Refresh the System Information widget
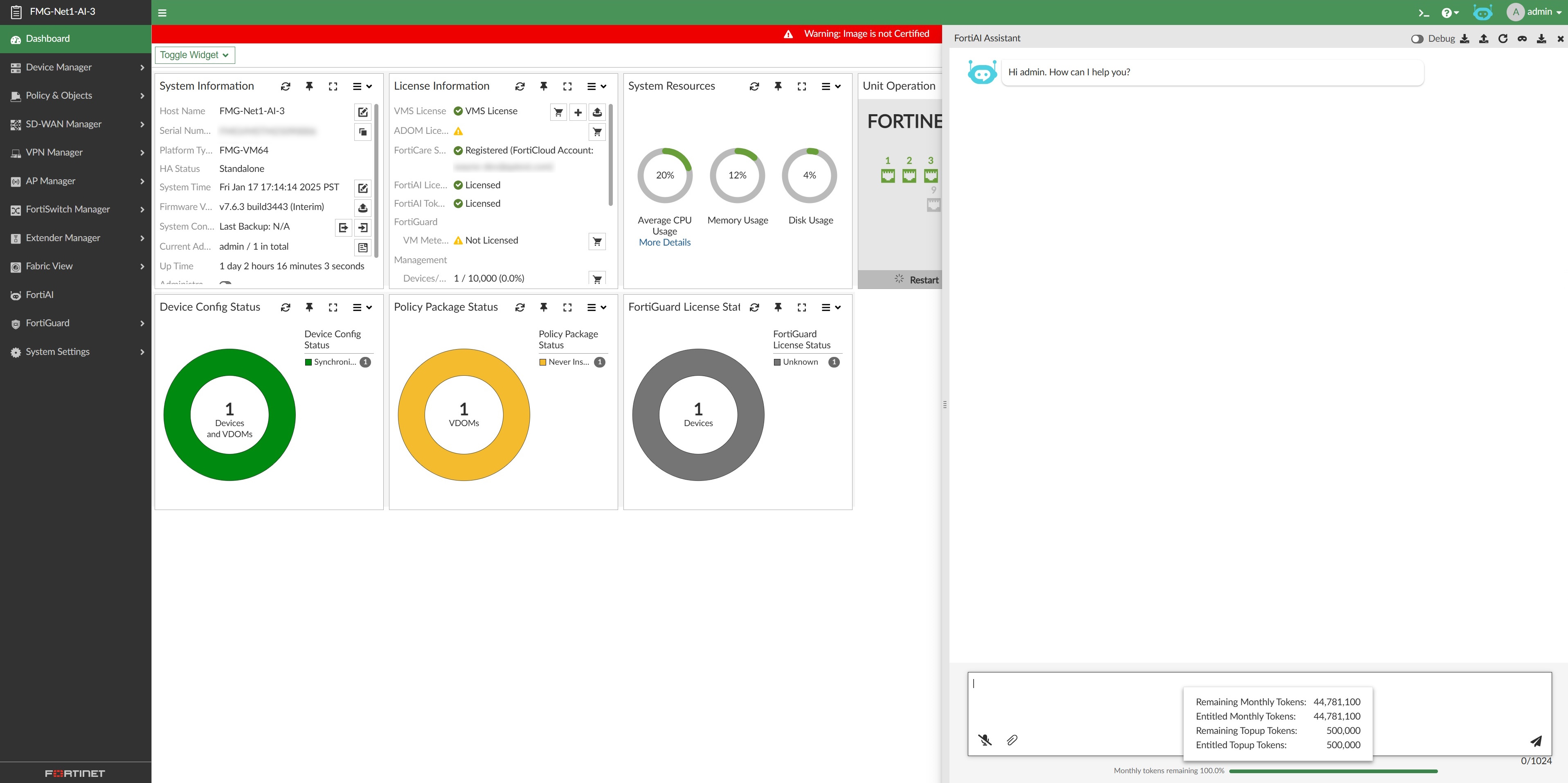The image size is (1568, 783). coord(286,86)
